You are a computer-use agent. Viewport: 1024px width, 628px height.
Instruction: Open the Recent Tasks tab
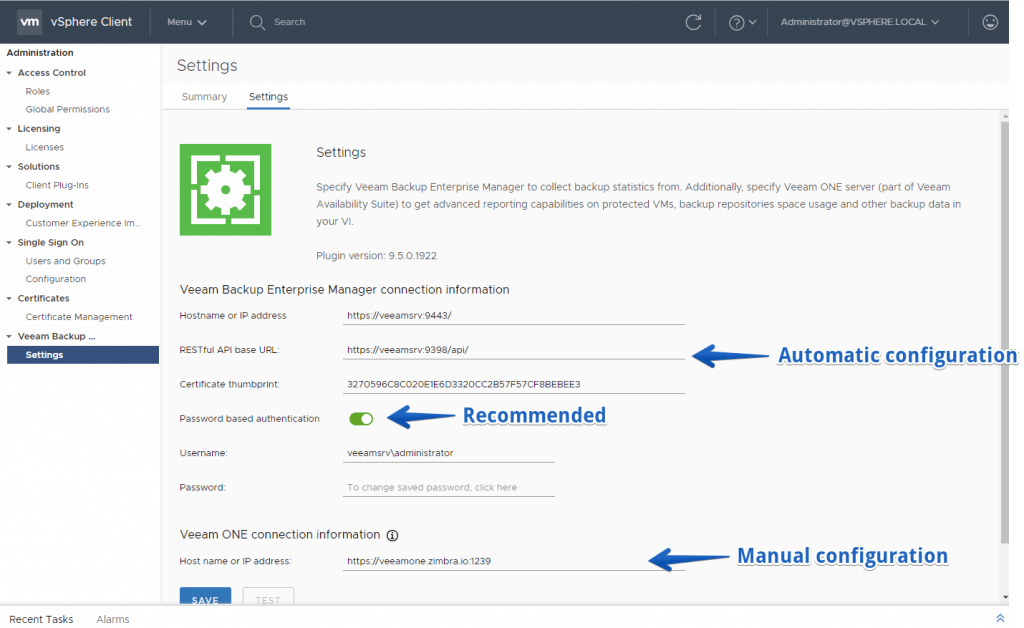41,619
